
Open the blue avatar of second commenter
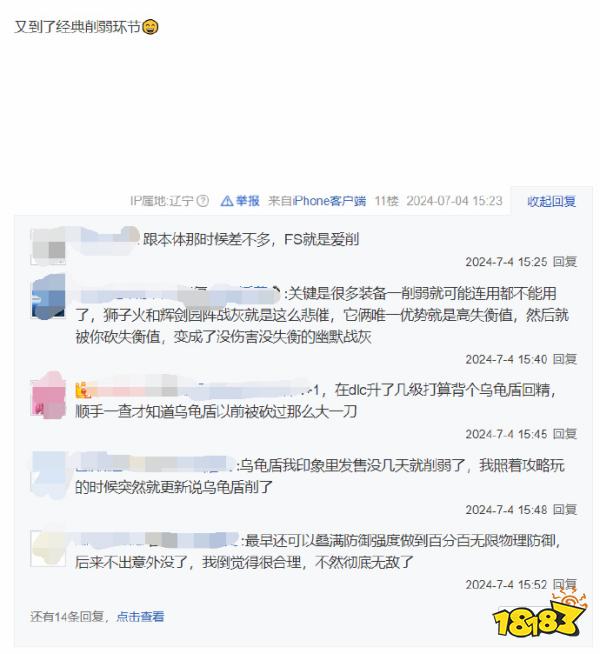49,297
